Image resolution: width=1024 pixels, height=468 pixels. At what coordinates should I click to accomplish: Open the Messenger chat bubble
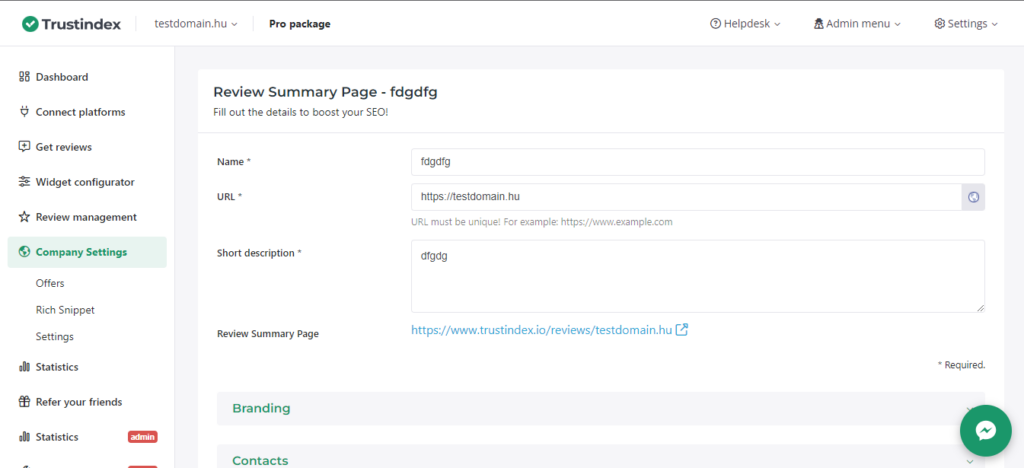click(984, 430)
